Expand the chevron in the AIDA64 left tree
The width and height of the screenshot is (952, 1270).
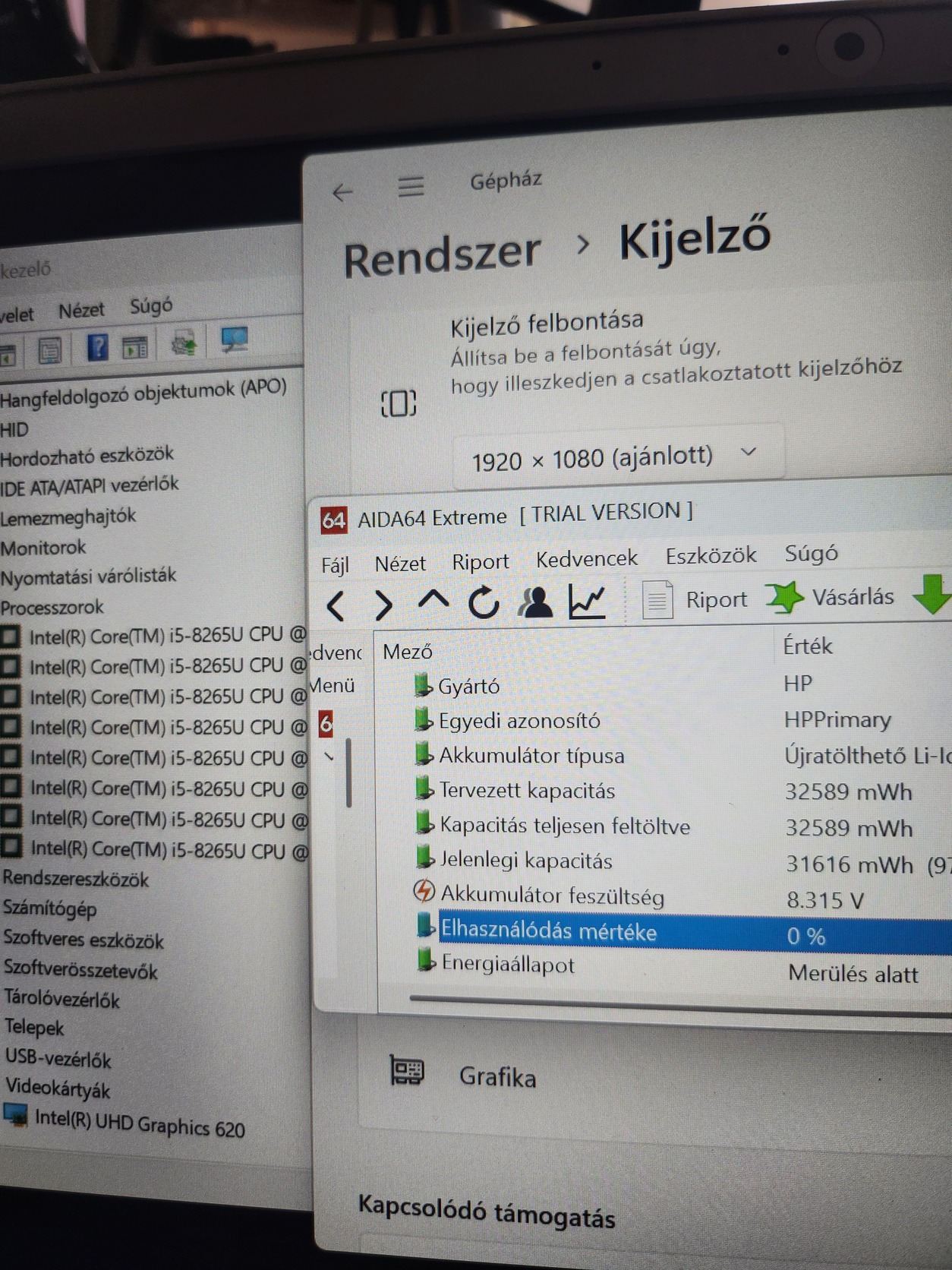(x=329, y=757)
